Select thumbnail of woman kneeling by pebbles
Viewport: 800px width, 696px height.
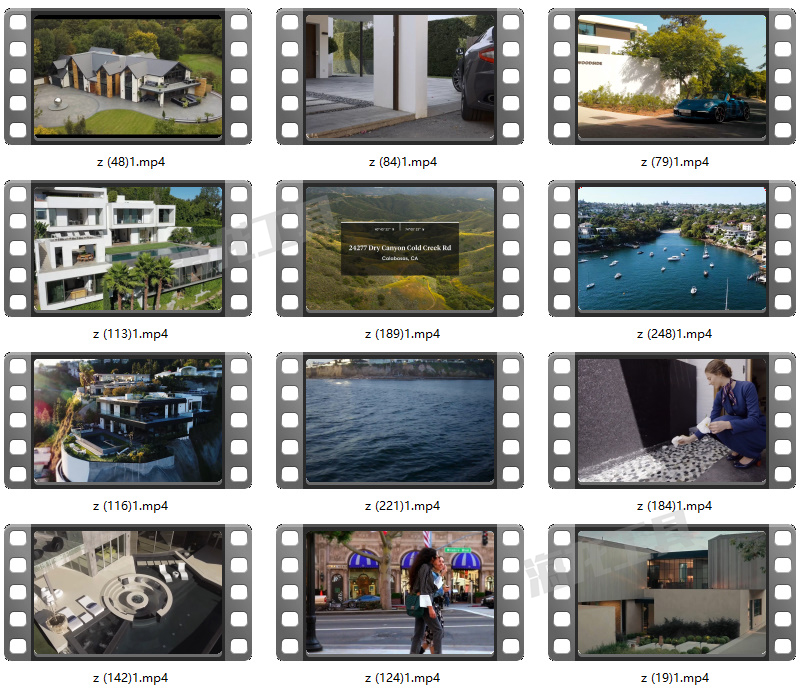click(x=672, y=421)
